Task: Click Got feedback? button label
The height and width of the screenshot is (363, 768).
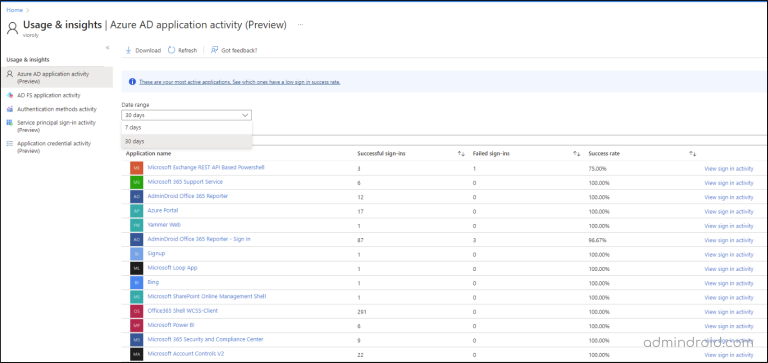Action: 239,50
